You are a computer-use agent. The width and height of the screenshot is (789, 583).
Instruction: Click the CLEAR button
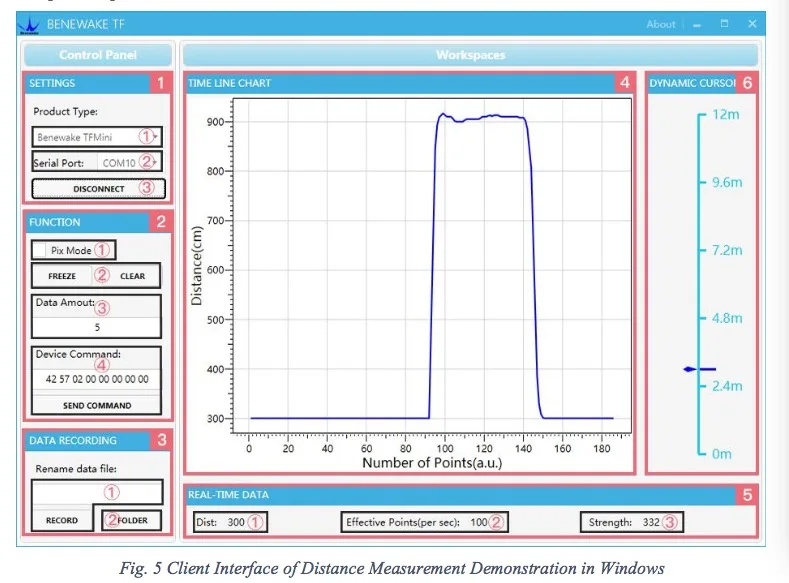[x=132, y=276]
